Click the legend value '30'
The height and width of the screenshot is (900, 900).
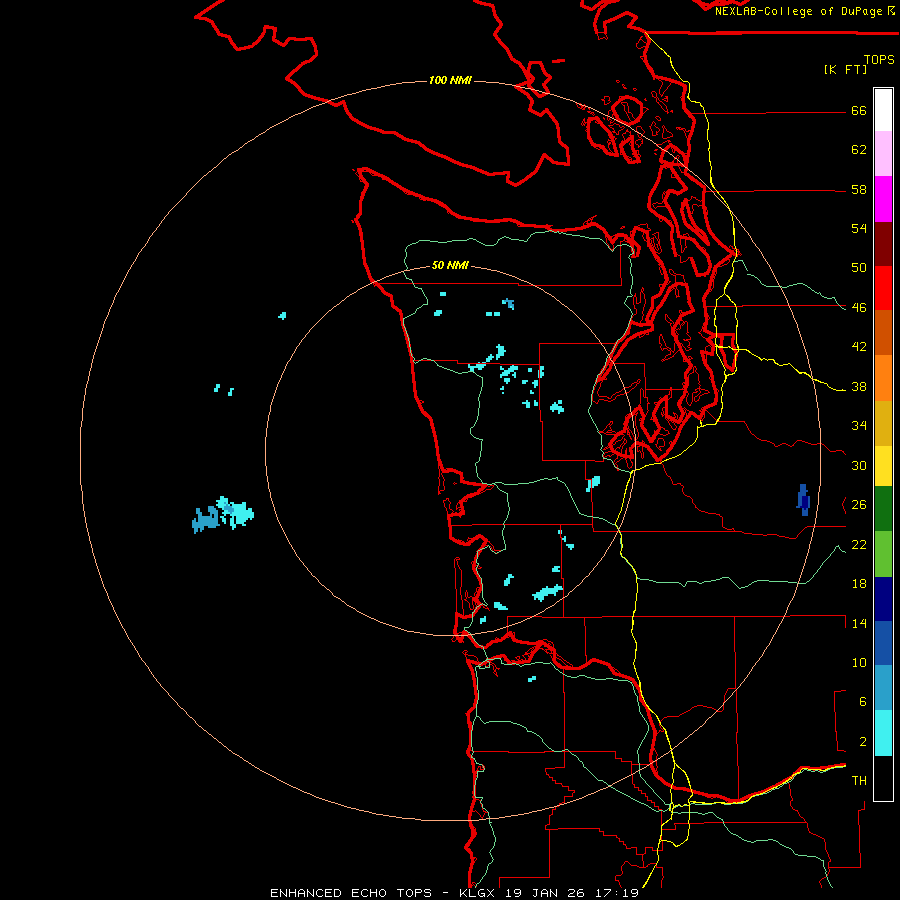[x=859, y=465]
